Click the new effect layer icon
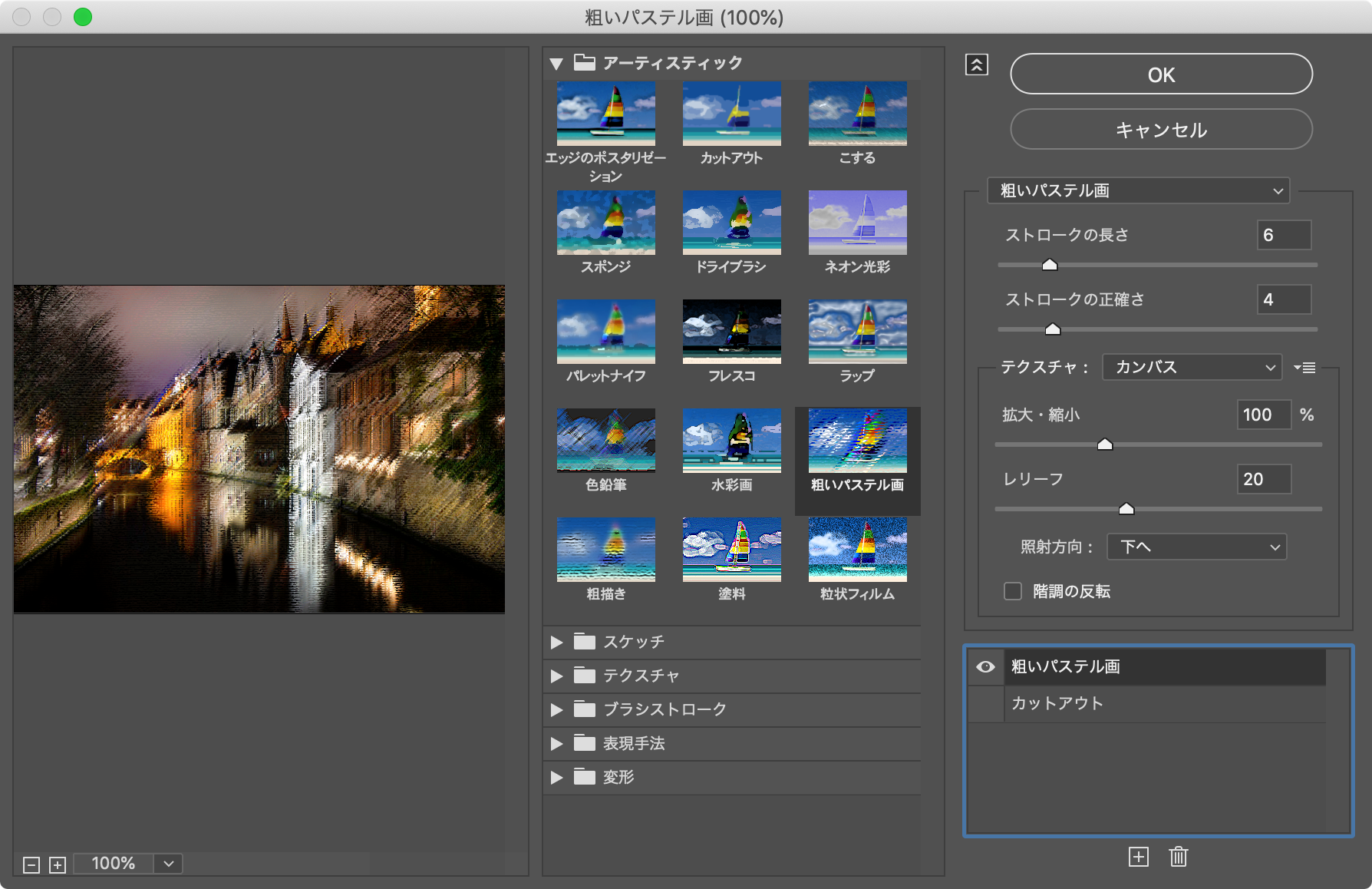The width and height of the screenshot is (1372, 889). (x=1139, y=857)
